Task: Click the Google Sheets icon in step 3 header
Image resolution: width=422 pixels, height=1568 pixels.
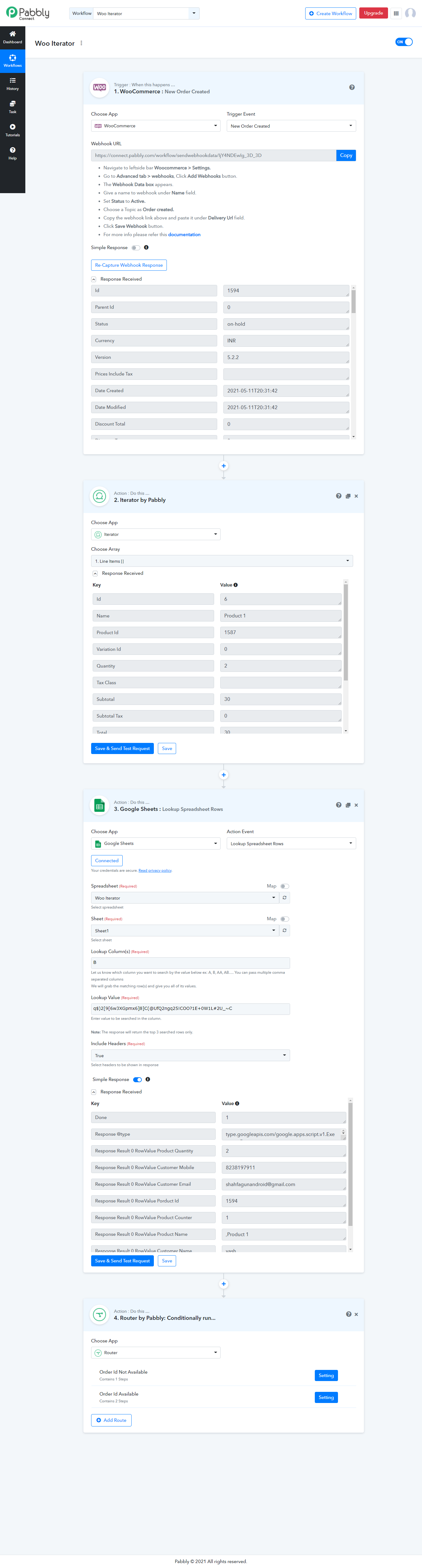Action: 99,806
